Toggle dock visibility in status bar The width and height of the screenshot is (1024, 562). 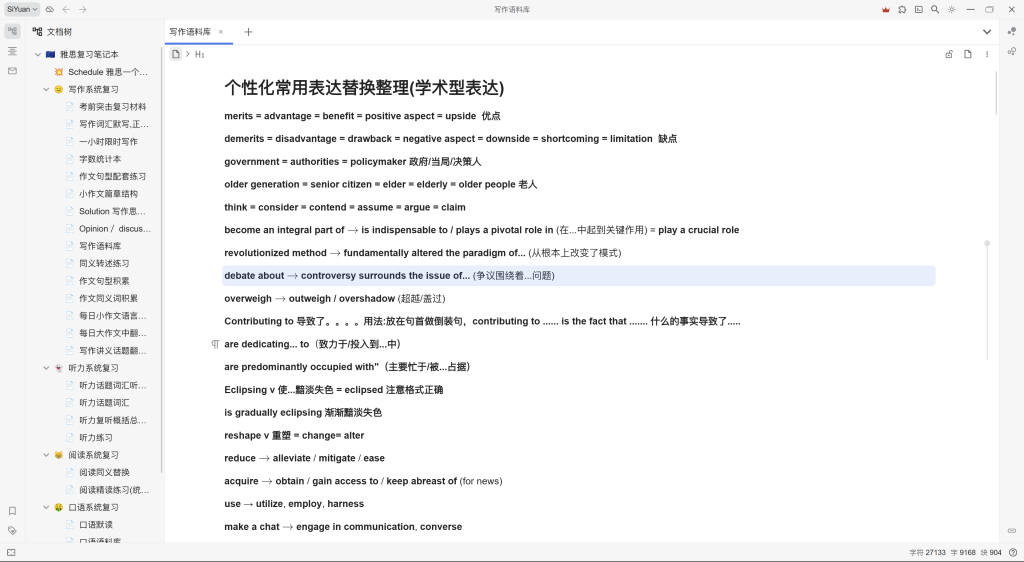pyautogui.click(x=12, y=553)
